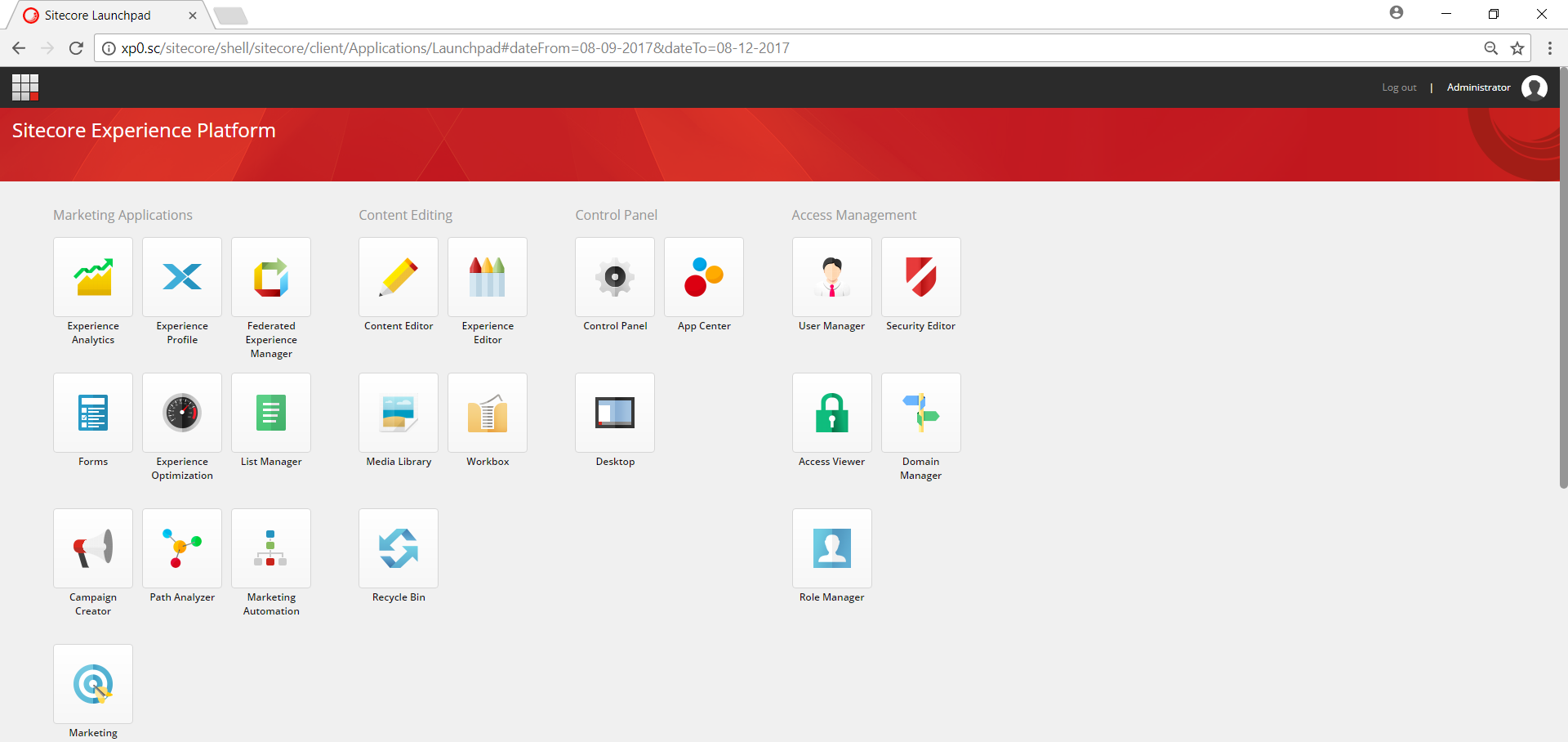Screen dimensions: 1568x742
Task: Launch Marketing Automation
Action: [271, 548]
